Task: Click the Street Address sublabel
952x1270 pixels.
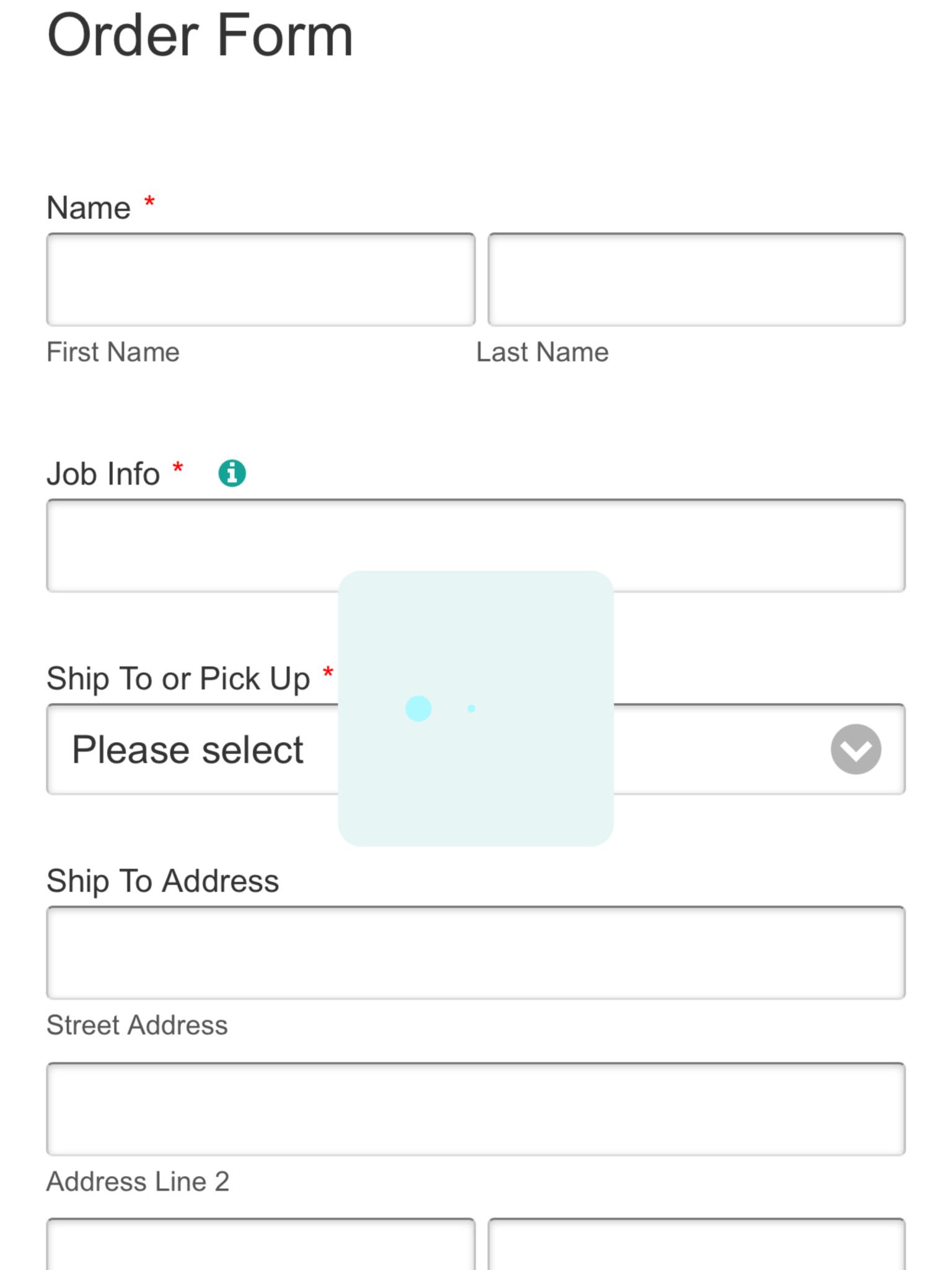Action: 137,1025
